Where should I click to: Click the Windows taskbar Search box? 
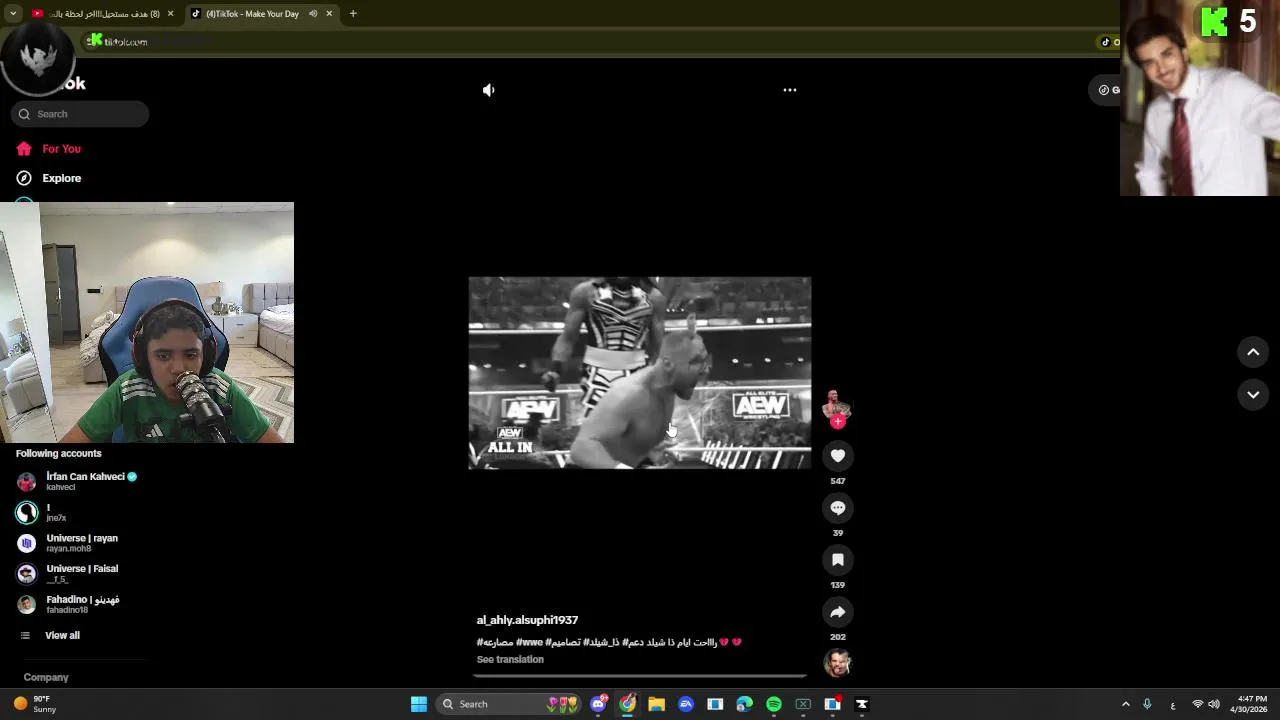pos(511,704)
